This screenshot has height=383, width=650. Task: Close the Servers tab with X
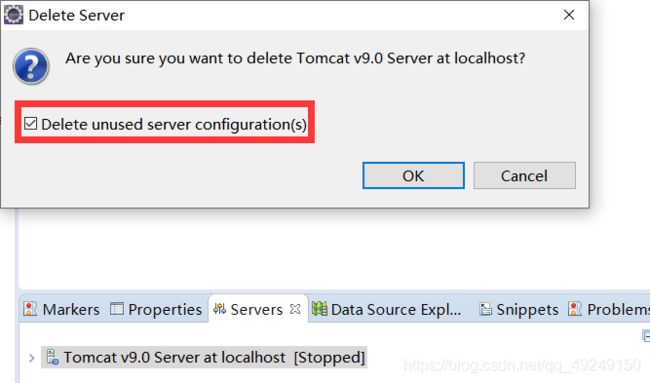point(295,309)
